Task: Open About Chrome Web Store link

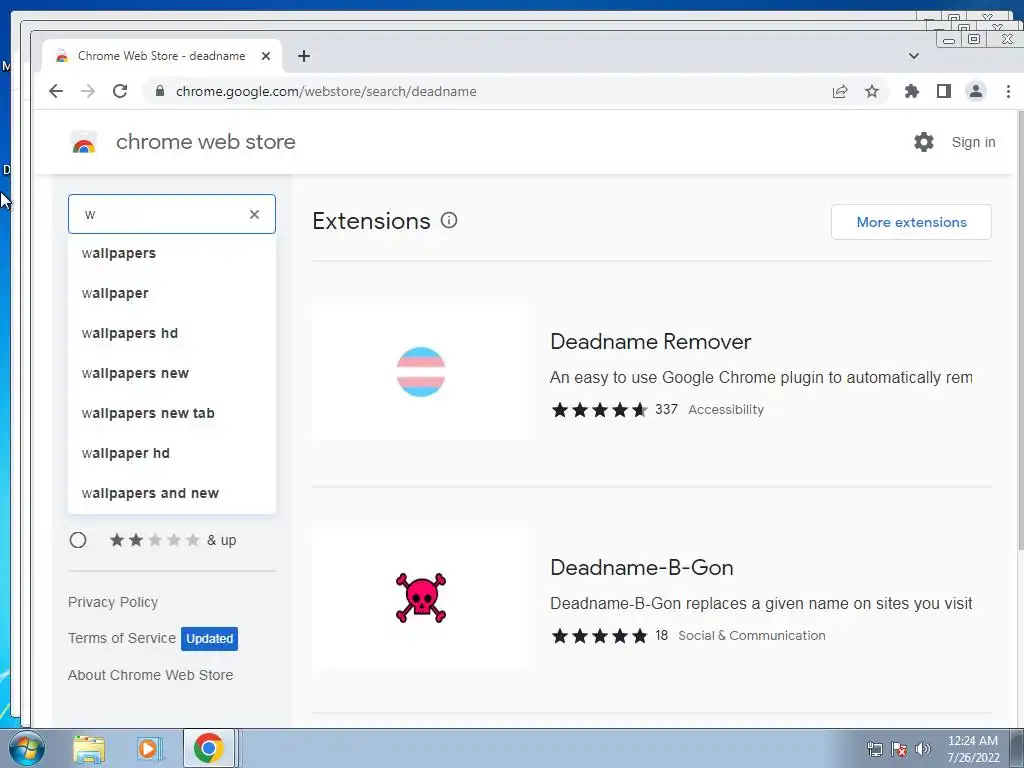Action: click(x=150, y=675)
